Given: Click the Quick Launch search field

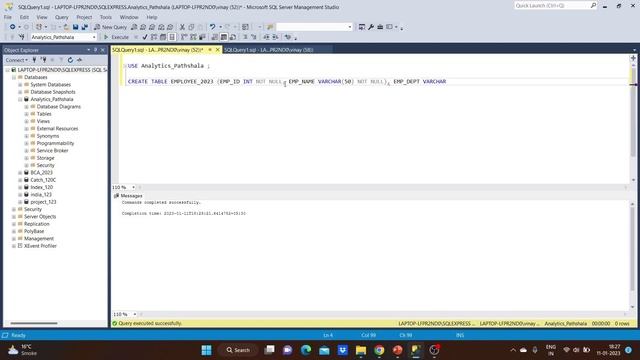Looking at the screenshot, I should click(x=552, y=5).
